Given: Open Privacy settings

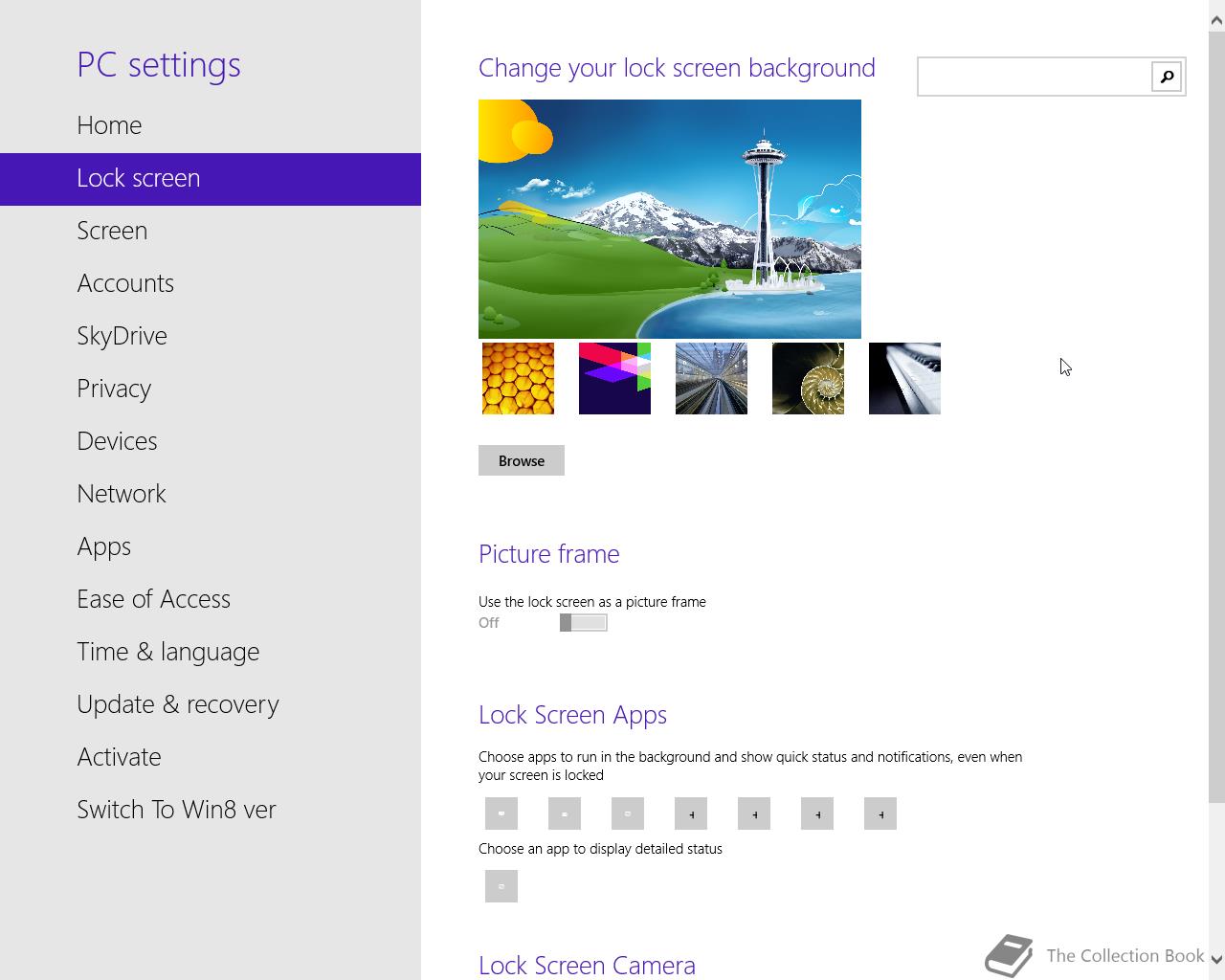Looking at the screenshot, I should click(211, 389).
